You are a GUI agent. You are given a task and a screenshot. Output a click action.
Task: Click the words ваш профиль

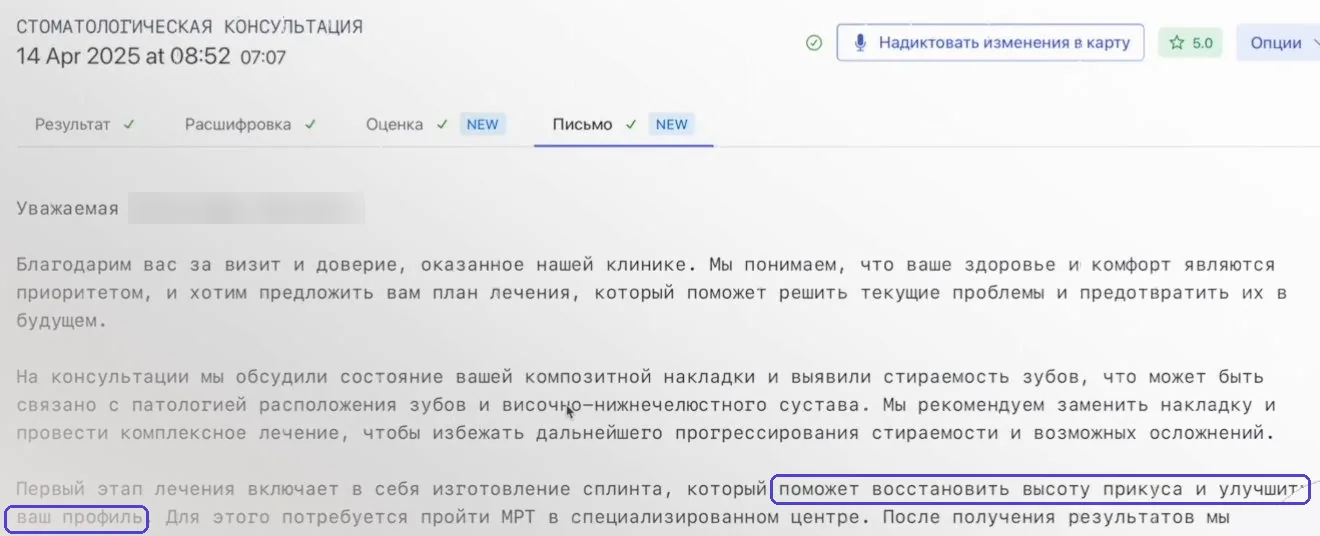point(78,519)
